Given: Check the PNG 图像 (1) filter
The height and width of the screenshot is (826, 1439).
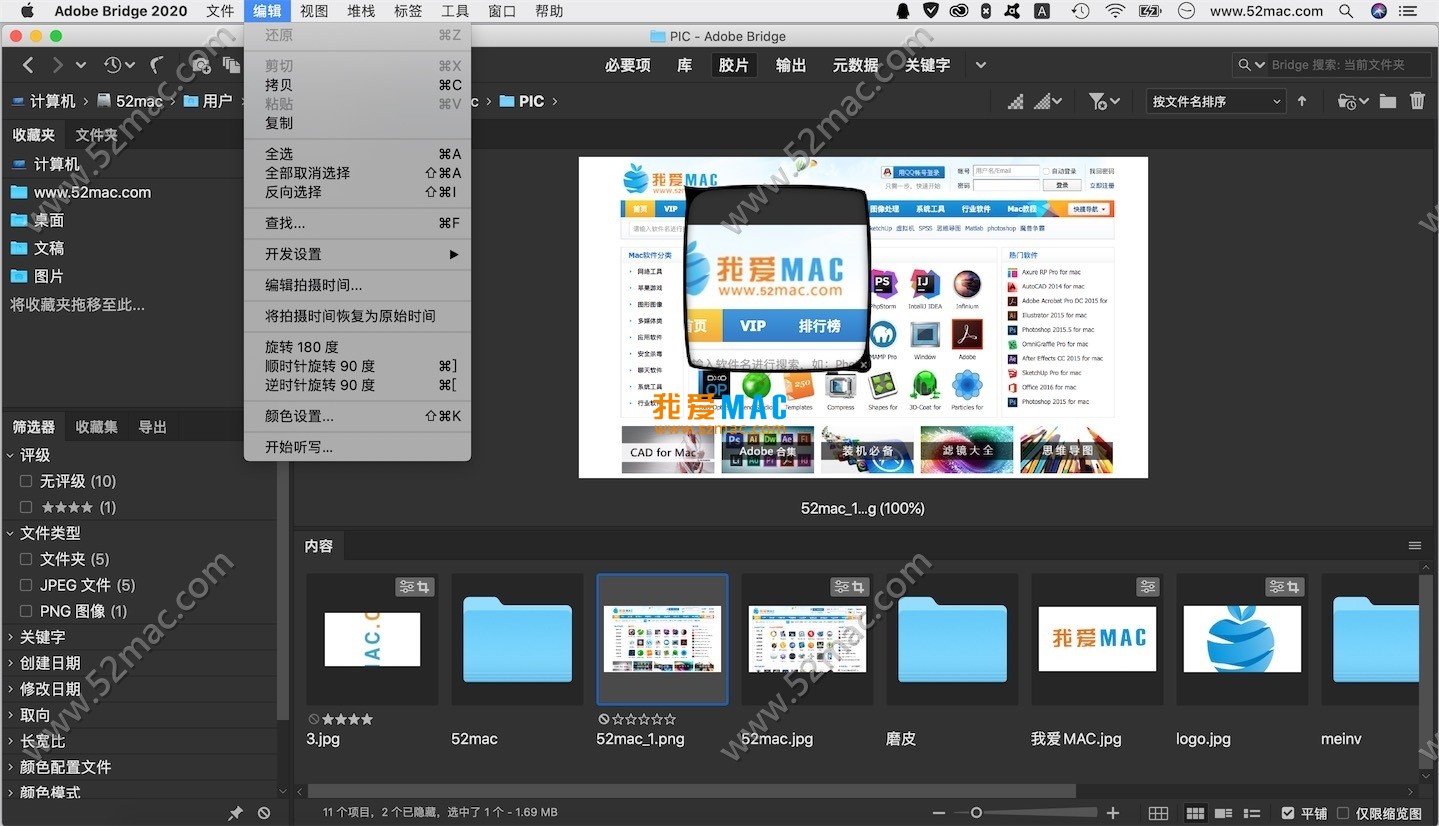Looking at the screenshot, I should click(26, 611).
